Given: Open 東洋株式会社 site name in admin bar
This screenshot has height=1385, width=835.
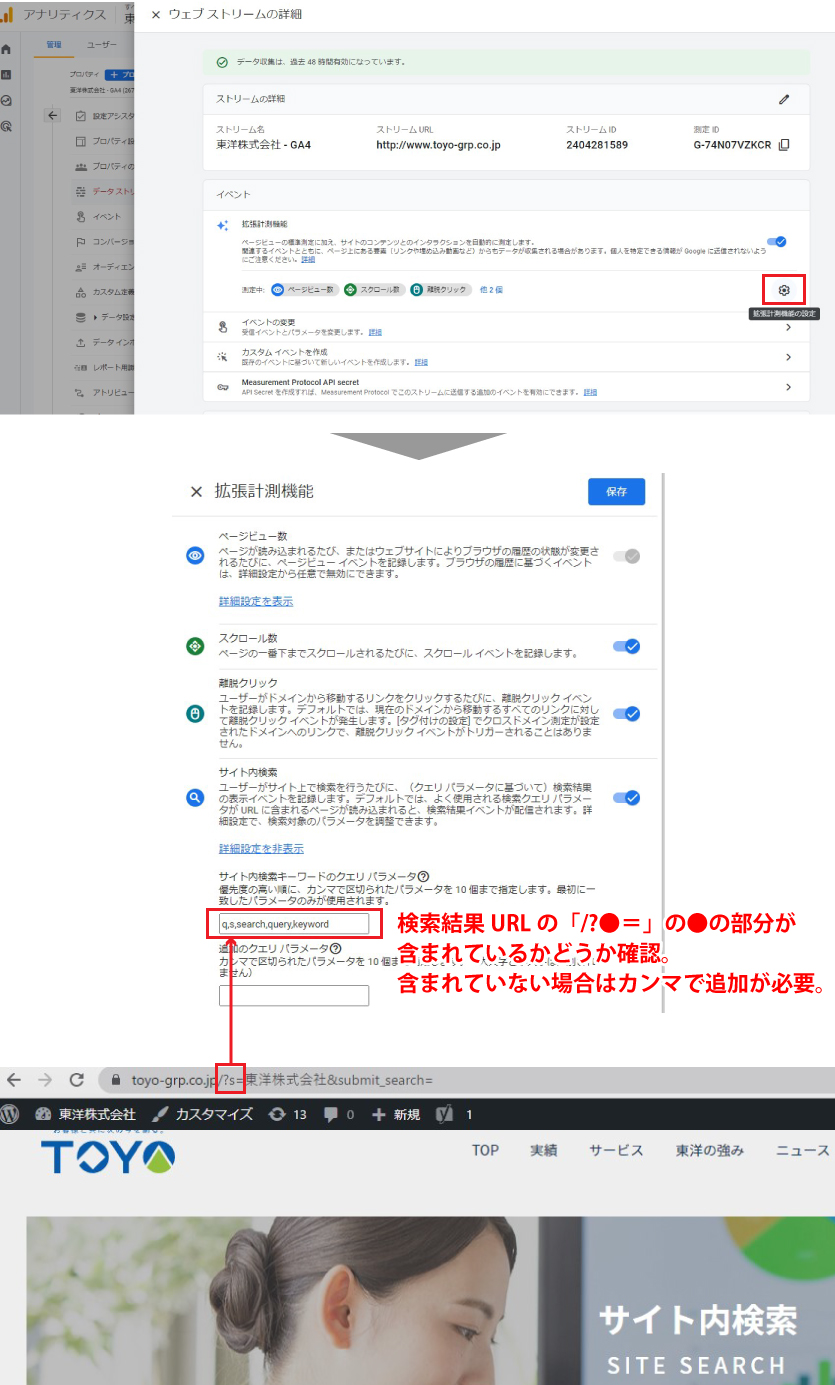Looking at the screenshot, I should pos(85,1113).
